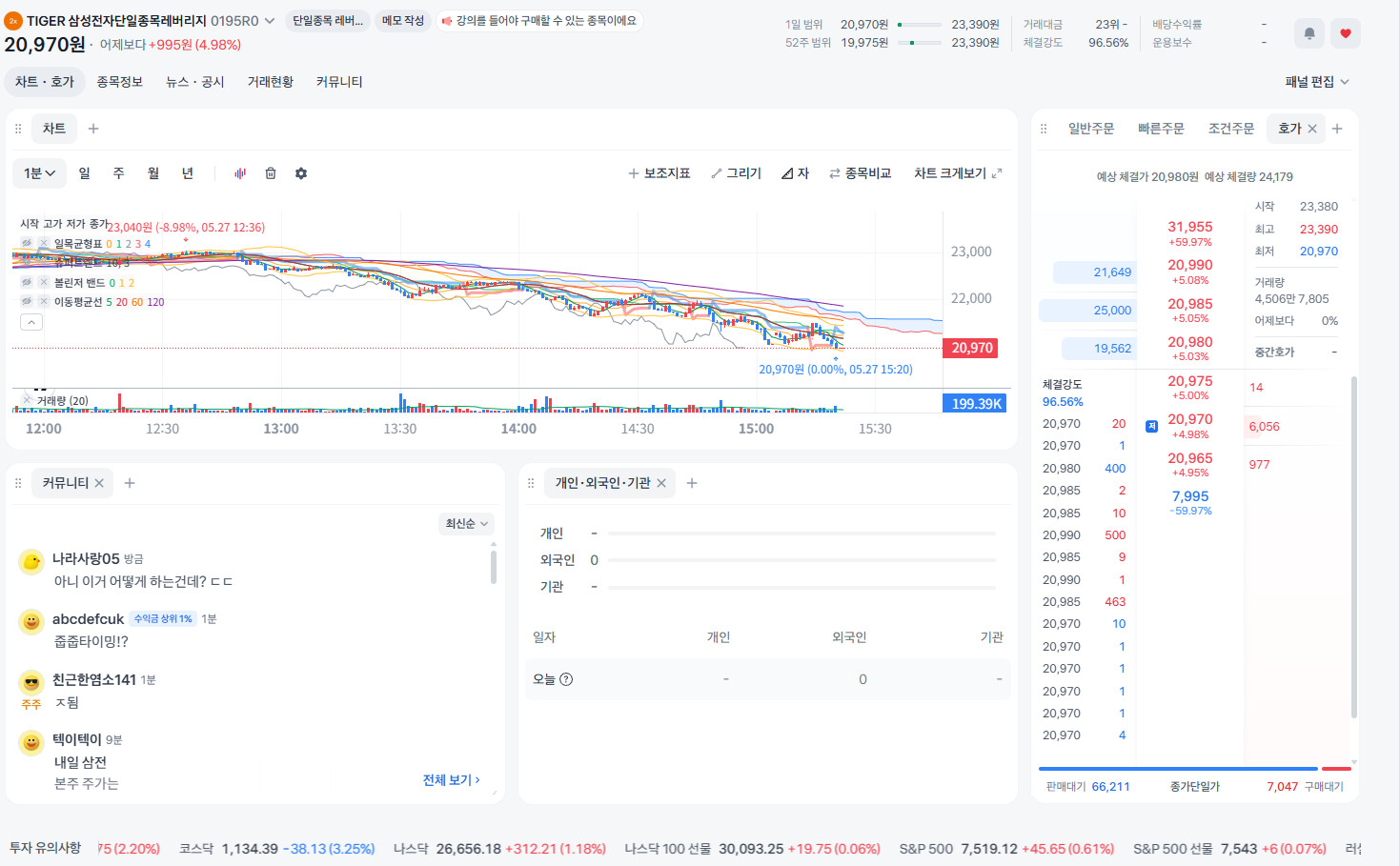The height and width of the screenshot is (866, 1400).
Task: Click the 그리기 drawing button
Action: pyautogui.click(x=737, y=173)
